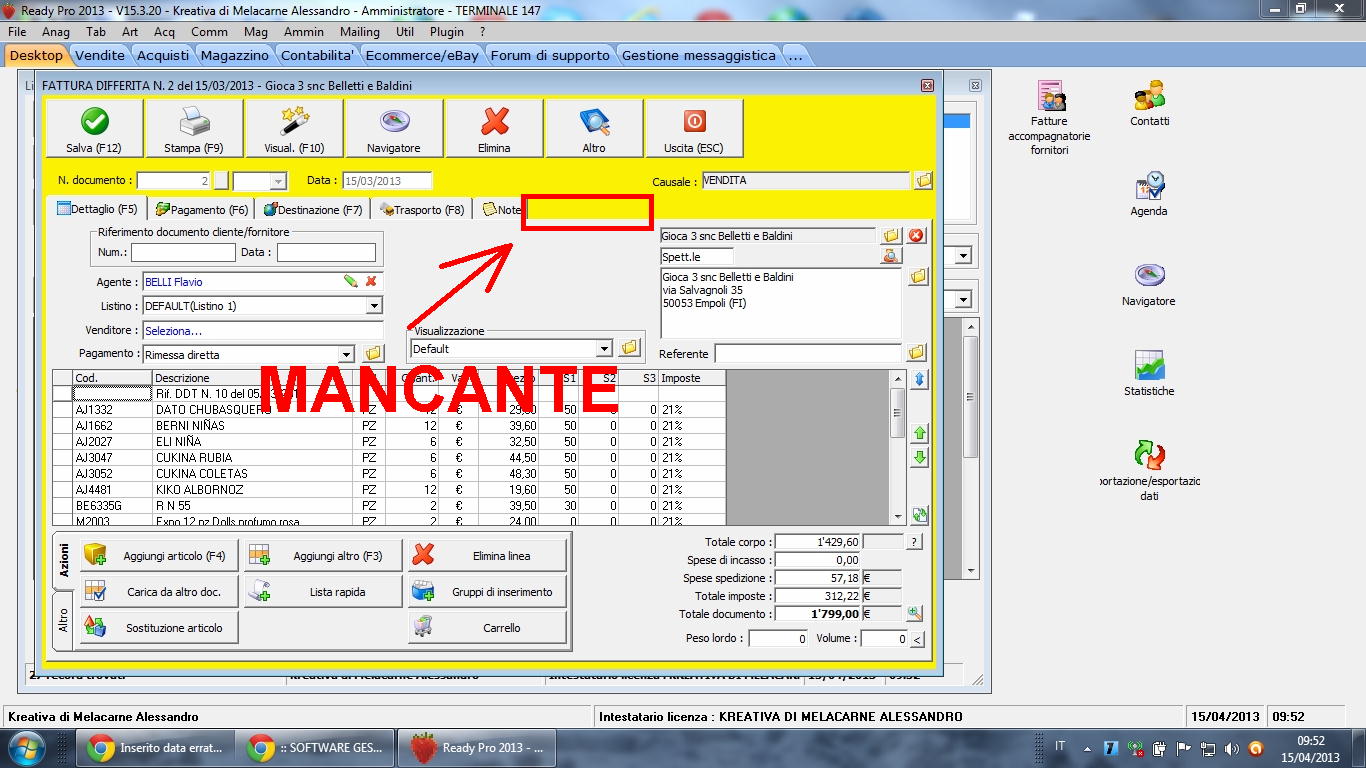1366x768 pixels.
Task: Click Aggiungi articolo (F4) button
Action: [x=158, y=555]
